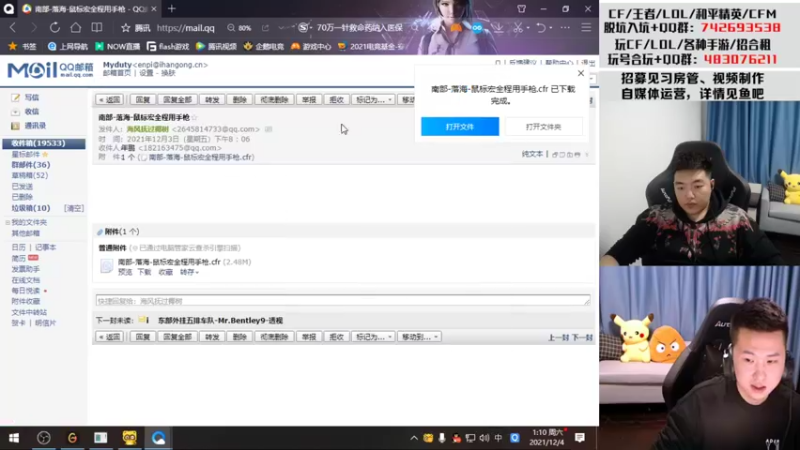Click the 预览 attachment preview link
Image resolution: width=800 pixels, height=450 pixels.
click(125, 272)
